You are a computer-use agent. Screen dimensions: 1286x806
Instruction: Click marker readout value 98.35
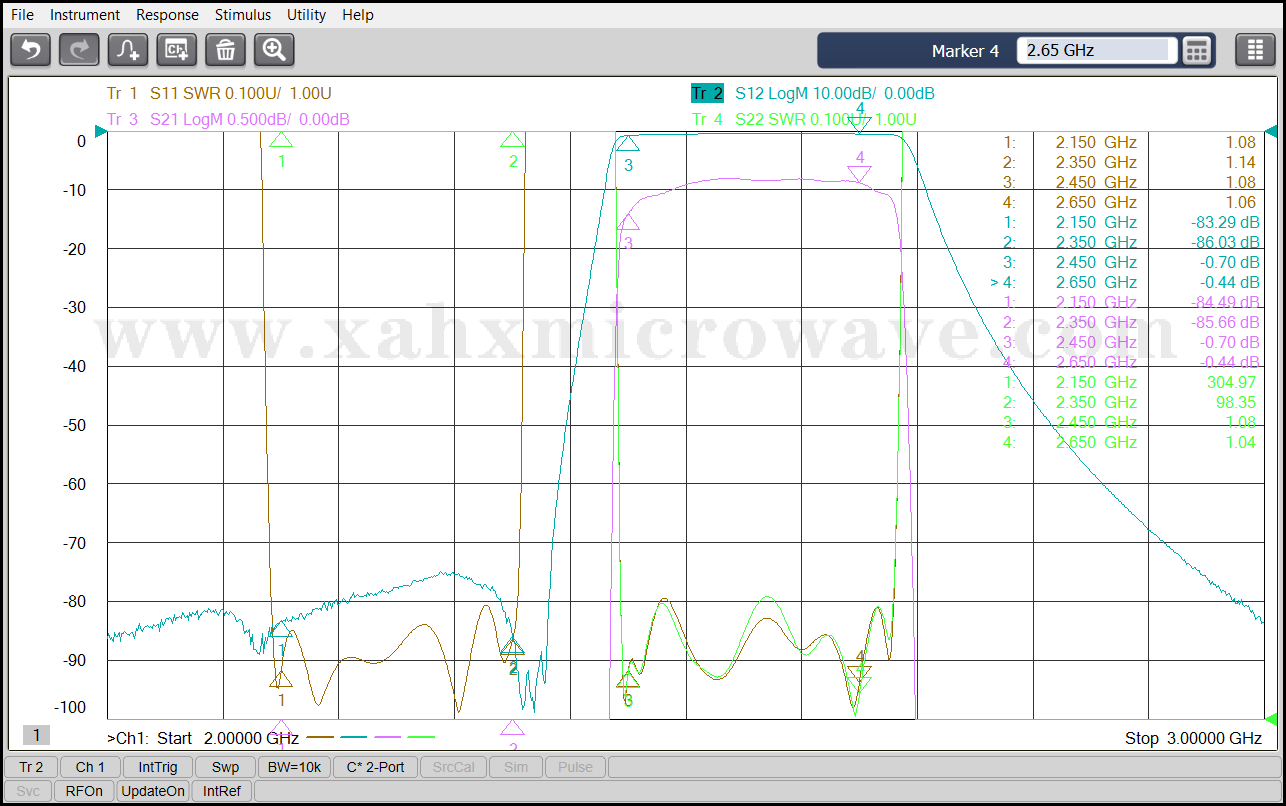pos(1236,402)
